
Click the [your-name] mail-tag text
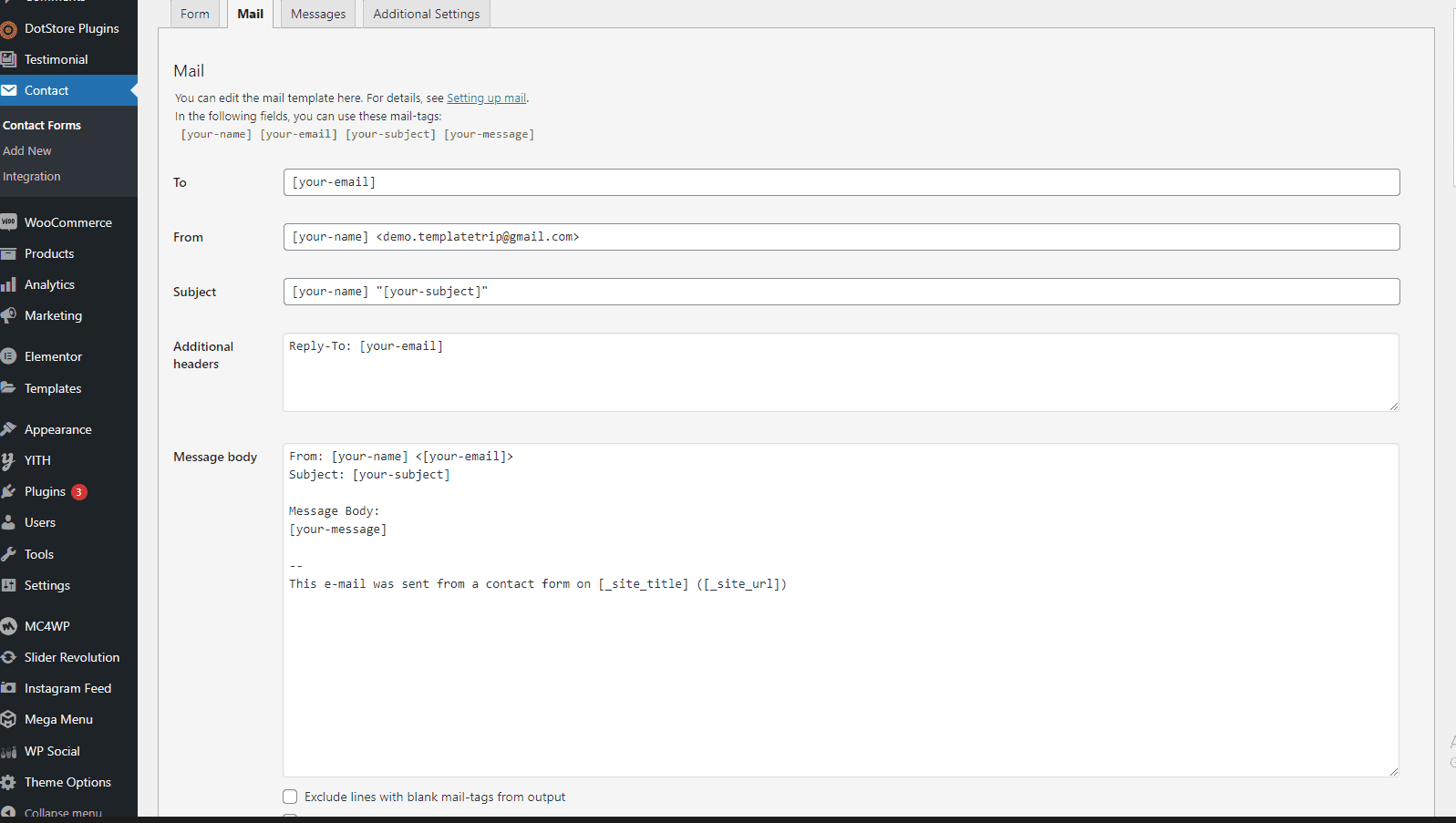(216, 134)
